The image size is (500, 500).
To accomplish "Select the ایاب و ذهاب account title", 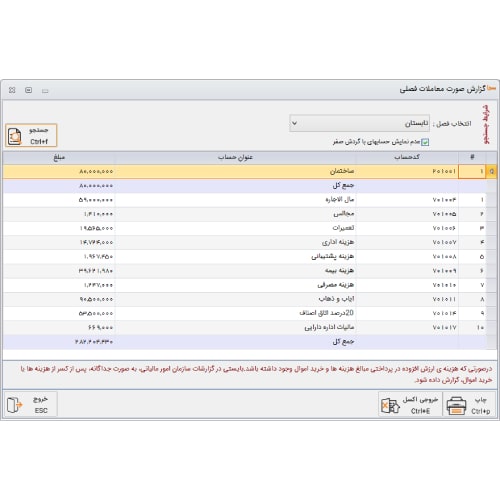I will (x=336, y=299).
